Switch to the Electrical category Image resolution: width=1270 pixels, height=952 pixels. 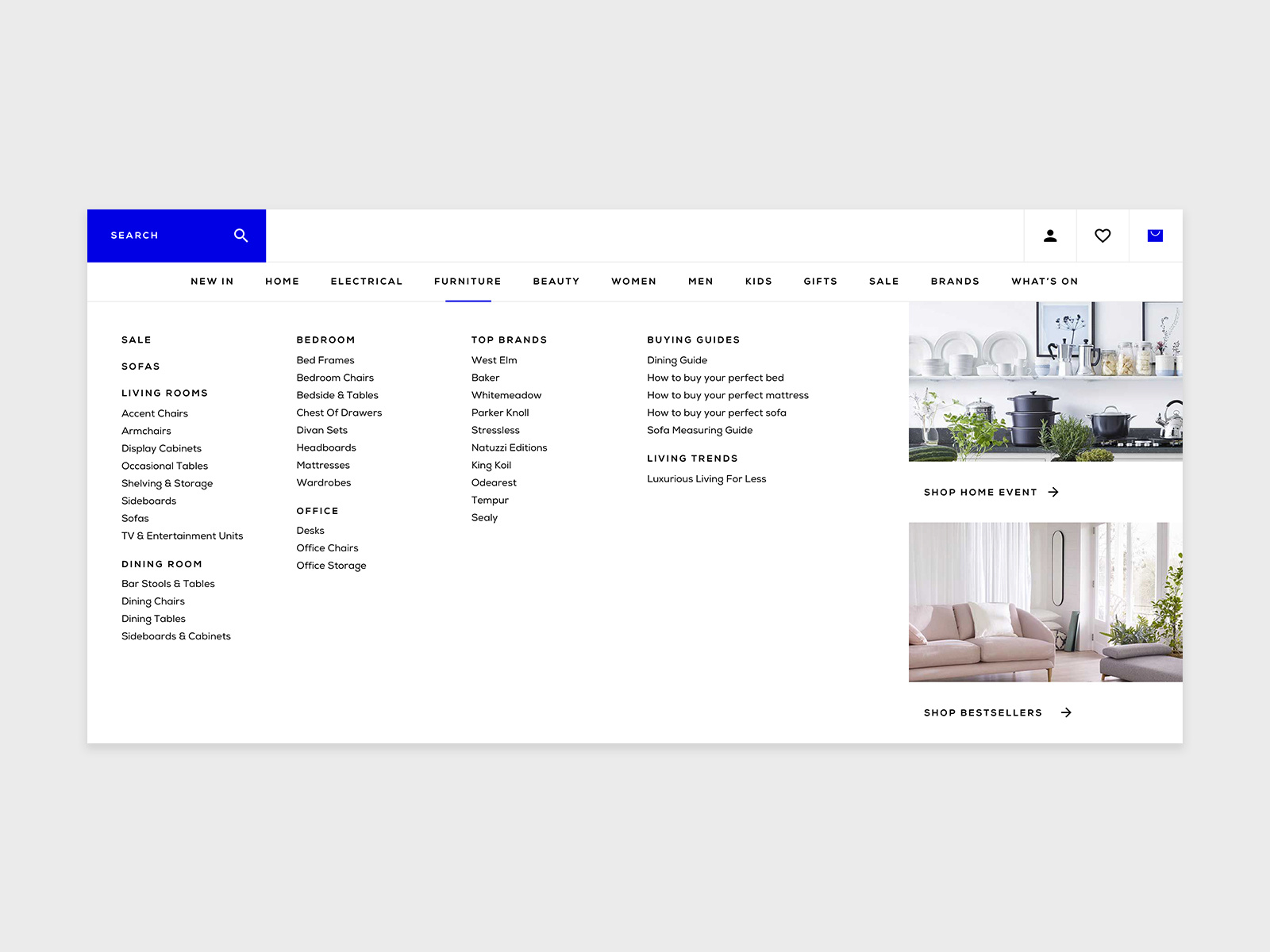coord(366,281)
